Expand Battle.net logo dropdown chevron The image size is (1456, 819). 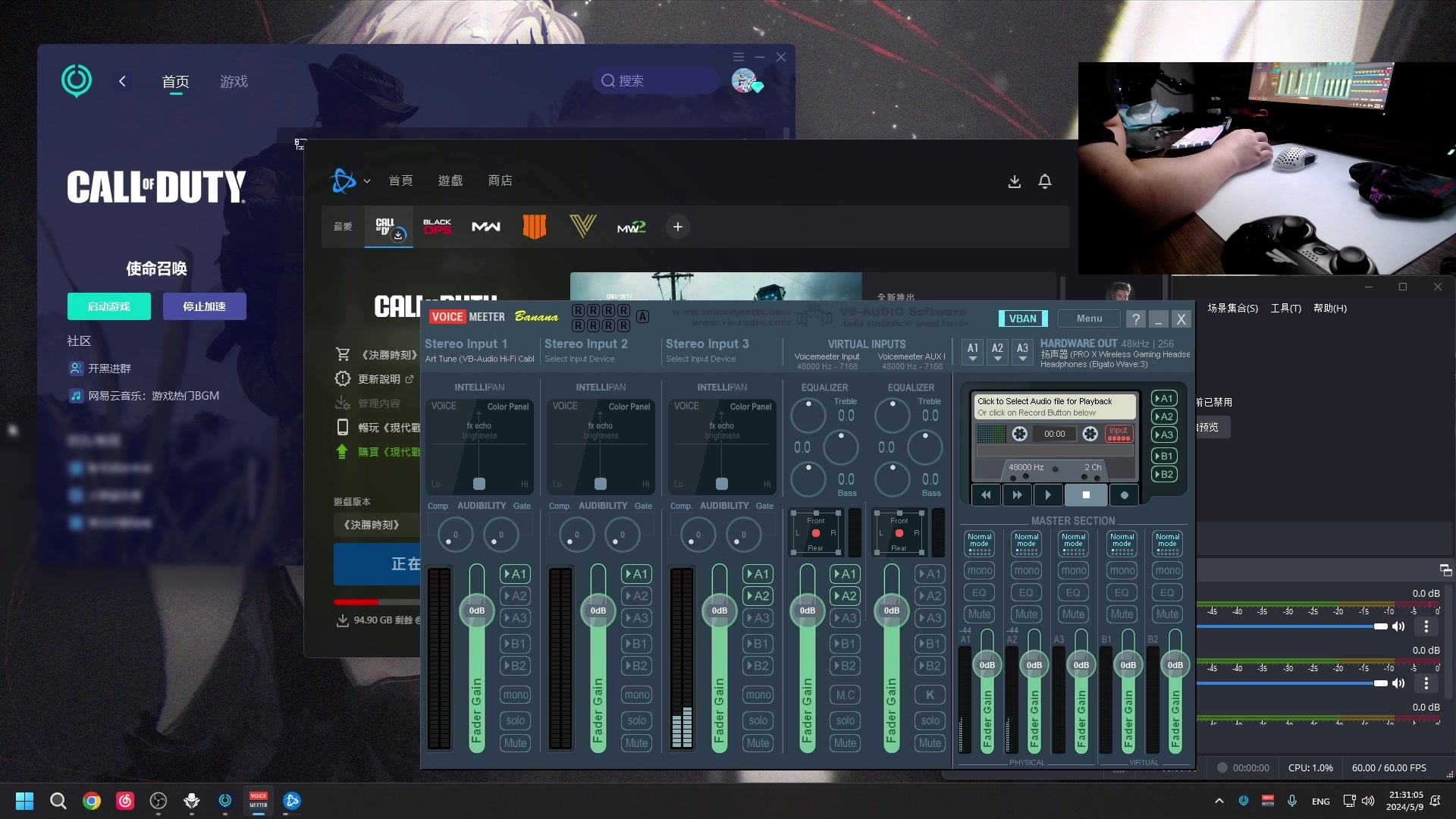point(367,181)
